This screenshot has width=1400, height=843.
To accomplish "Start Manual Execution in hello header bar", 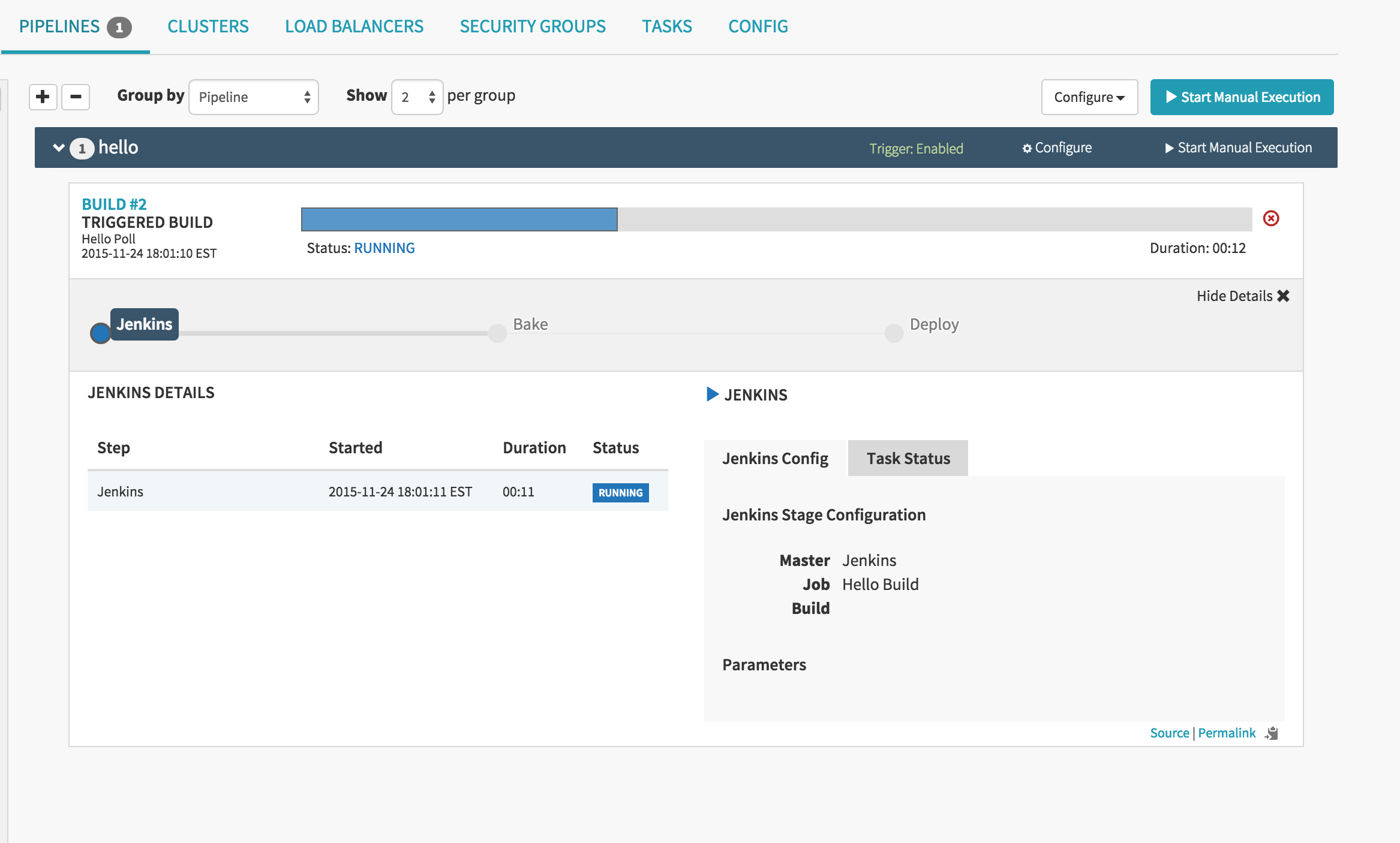I will pos(1238,147).
